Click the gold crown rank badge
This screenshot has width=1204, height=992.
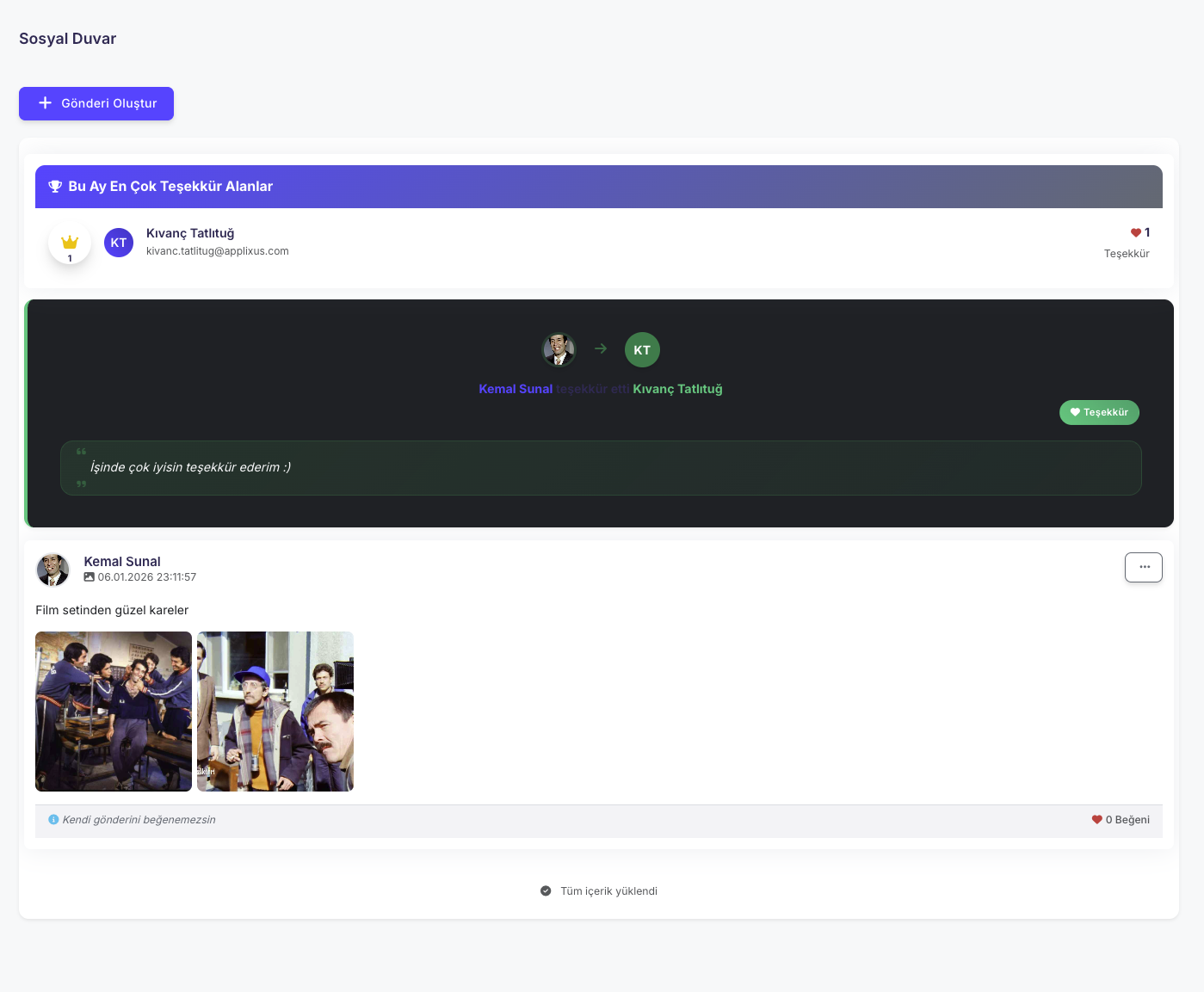click(x=70, y=244)
